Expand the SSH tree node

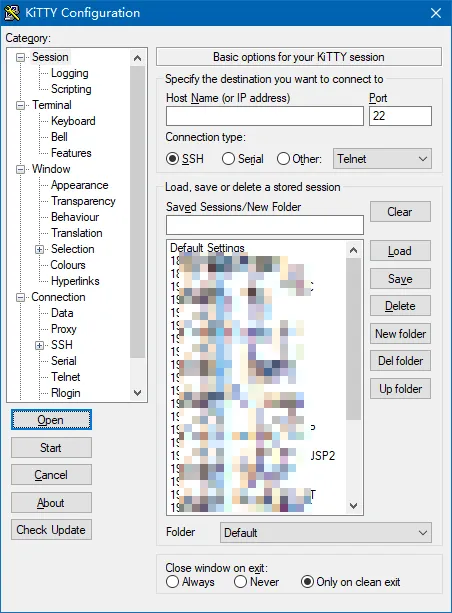tap(39, 346)
